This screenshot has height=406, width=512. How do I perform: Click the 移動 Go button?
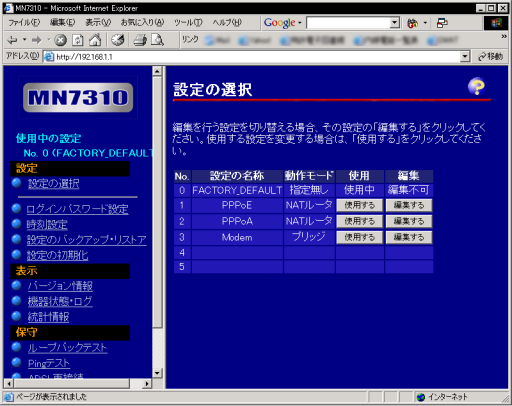490,57
